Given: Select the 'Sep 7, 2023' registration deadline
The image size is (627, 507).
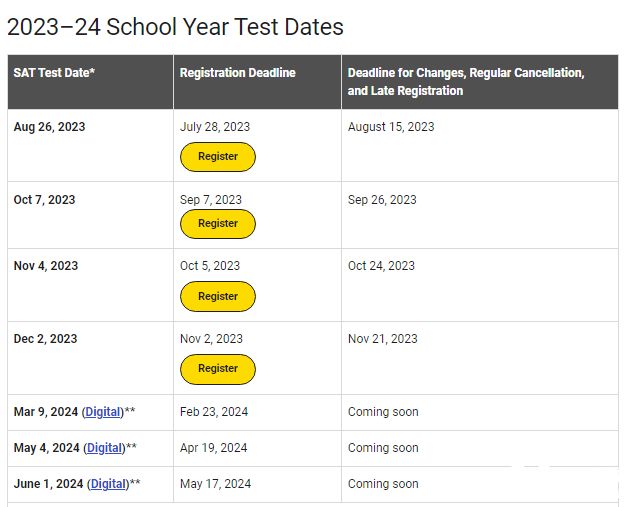Looking at the screenshot, I should click(x=211, y=200).
